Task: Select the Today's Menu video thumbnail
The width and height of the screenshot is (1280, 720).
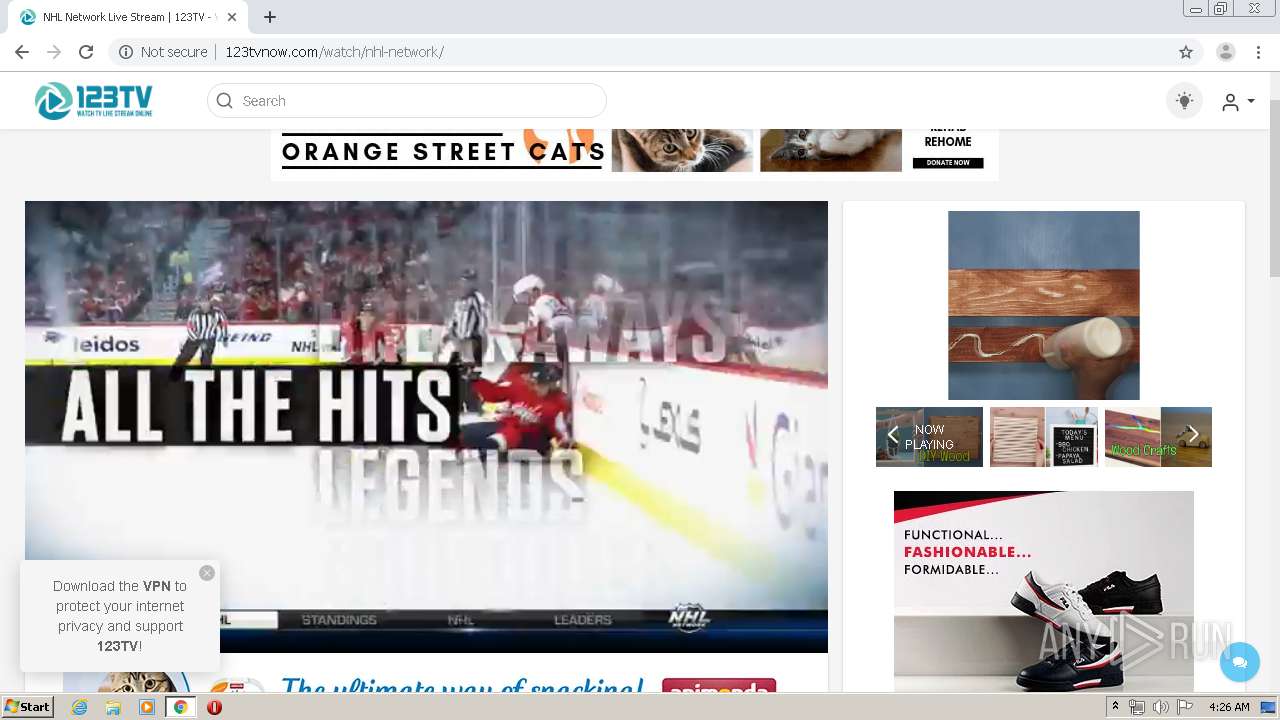Action: [x=1044, y=437]
